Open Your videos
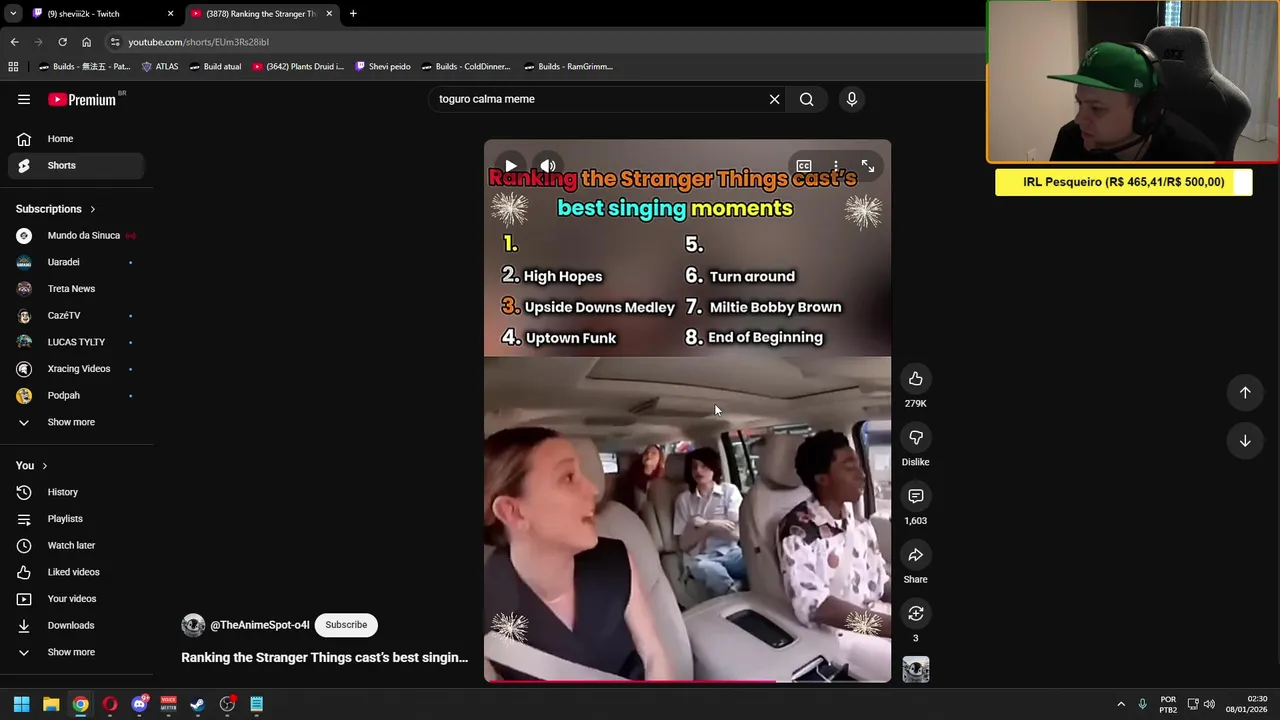The width and height of the screenshot is (1280, 720). 76,599
